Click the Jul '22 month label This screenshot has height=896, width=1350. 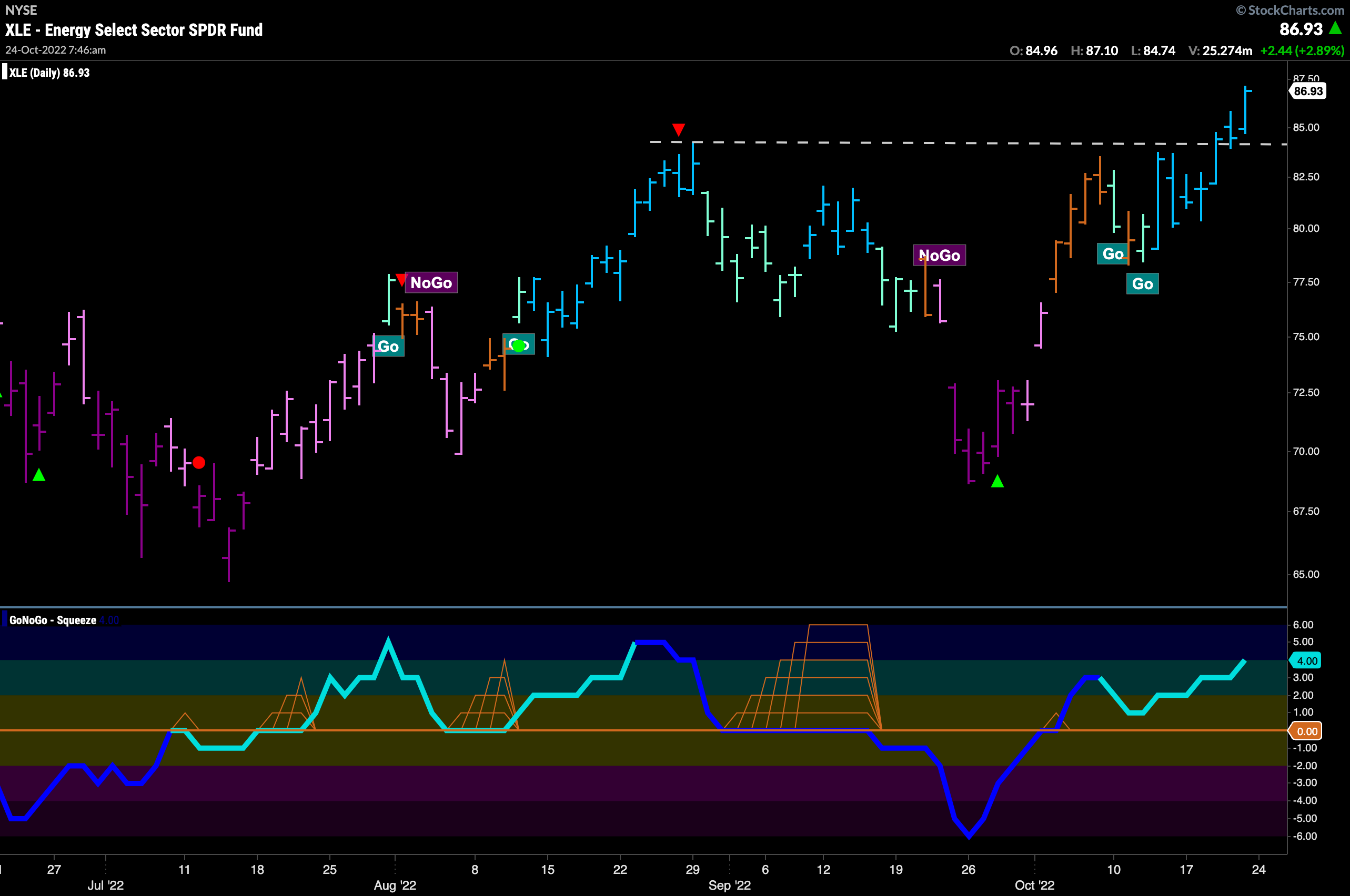point(106,885)
